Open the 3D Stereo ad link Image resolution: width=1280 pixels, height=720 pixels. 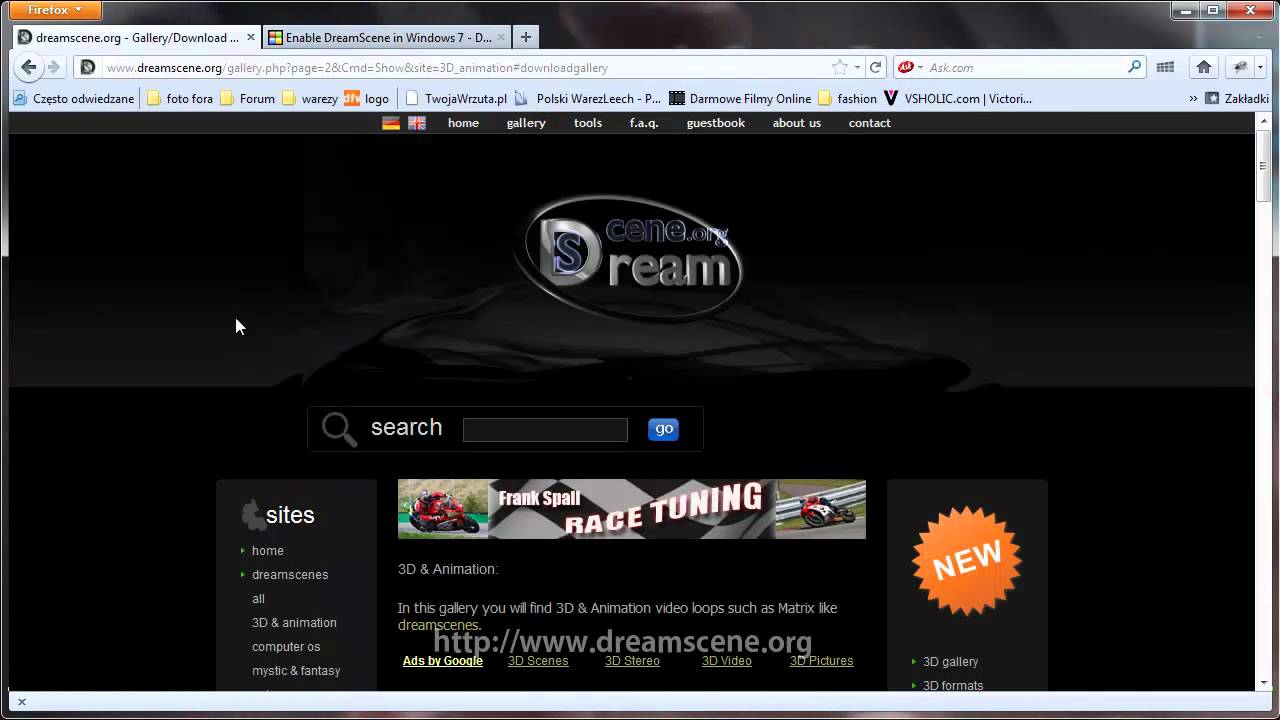[632, 661]
